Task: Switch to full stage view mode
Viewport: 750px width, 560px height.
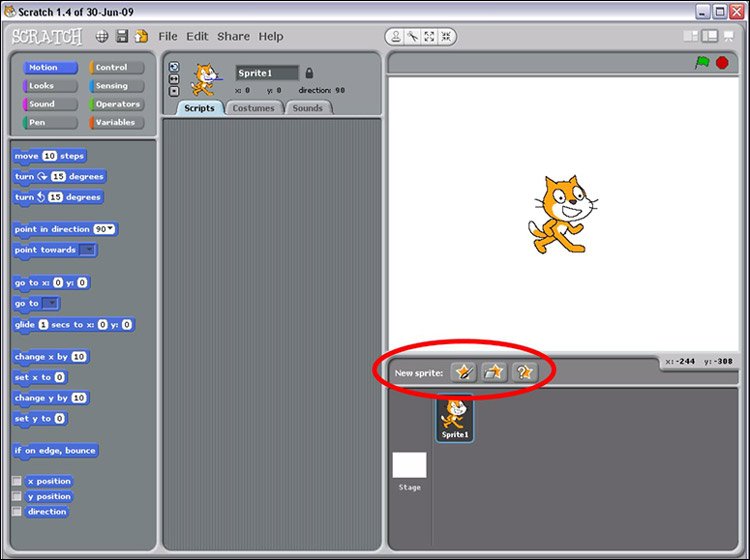Action: pos(709,36)
